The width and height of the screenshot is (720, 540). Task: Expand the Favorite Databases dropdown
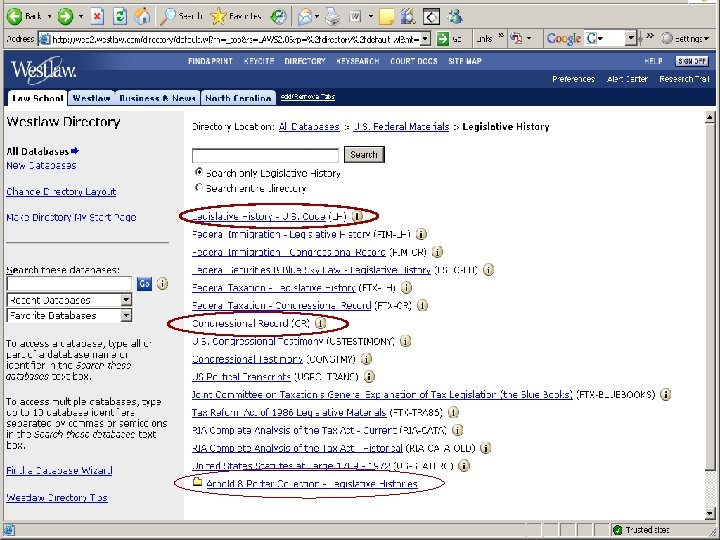(x=126, y=315)
